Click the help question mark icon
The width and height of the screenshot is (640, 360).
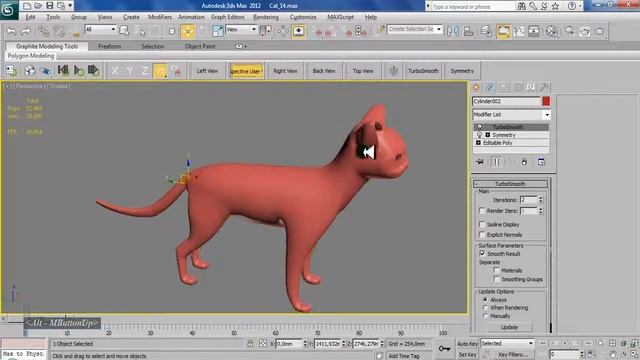point(572,6)
